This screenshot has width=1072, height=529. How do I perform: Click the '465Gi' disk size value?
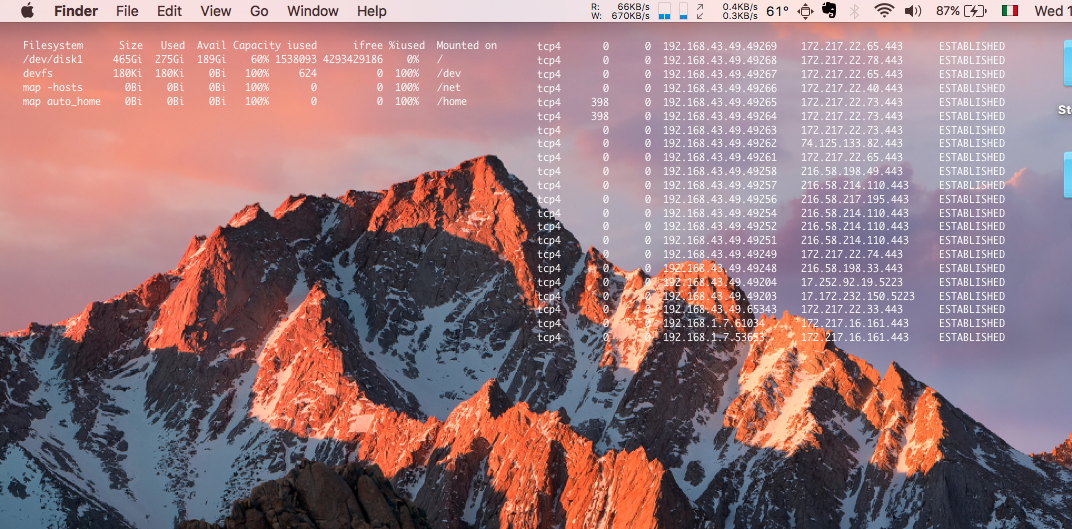[x=128, y=59]
